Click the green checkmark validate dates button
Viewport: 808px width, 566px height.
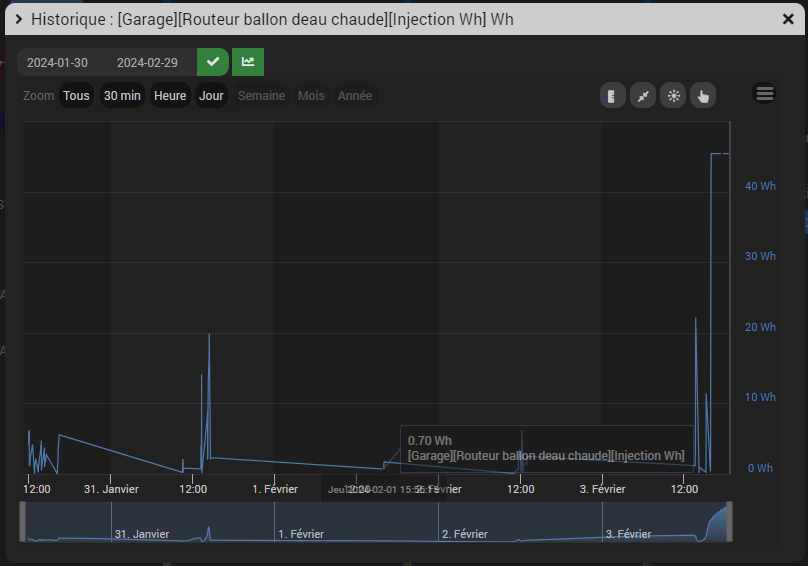(213, 62)
